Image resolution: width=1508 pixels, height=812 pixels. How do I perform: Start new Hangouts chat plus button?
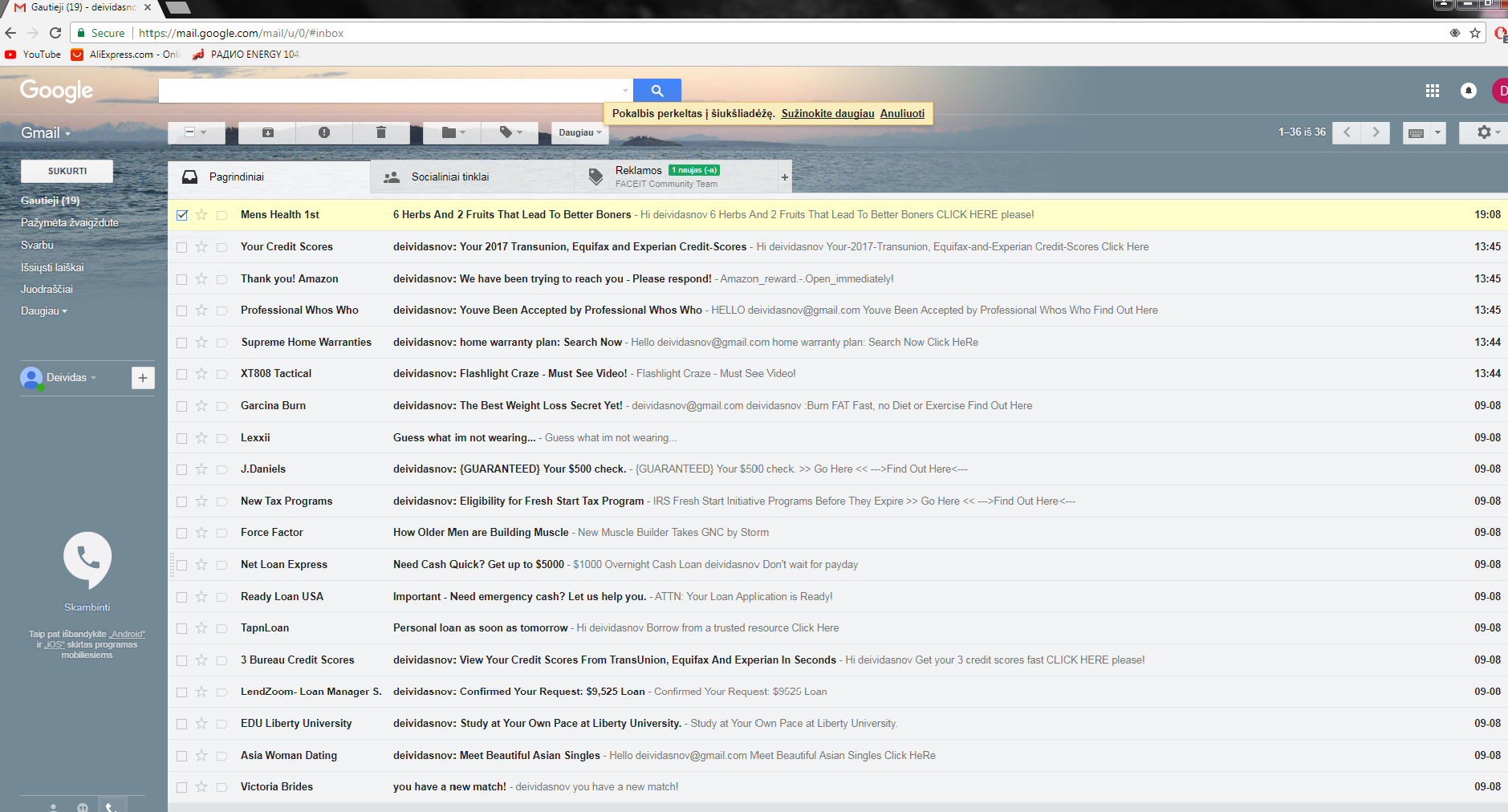tap(143, 377)
